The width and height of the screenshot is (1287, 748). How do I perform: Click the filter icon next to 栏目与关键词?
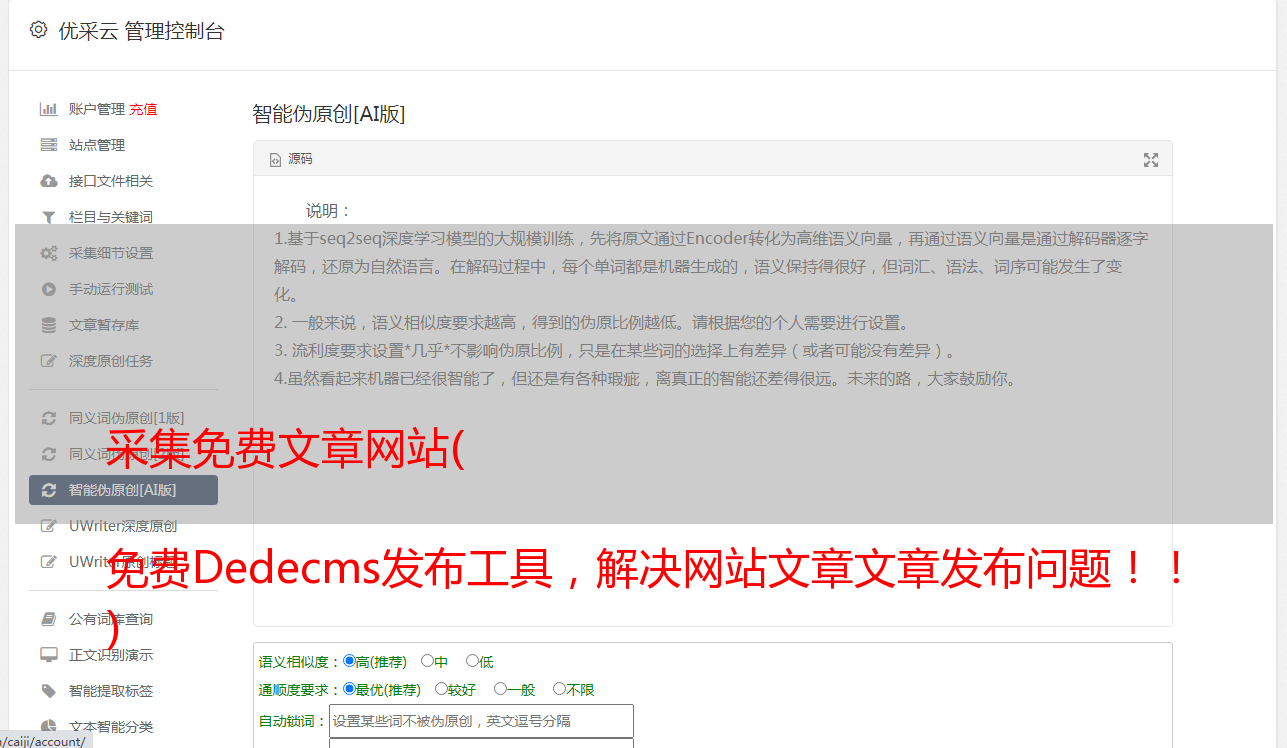(48, 217)
